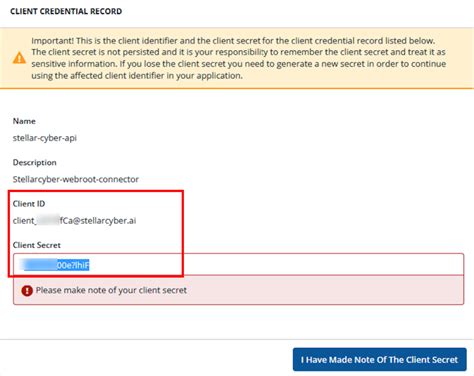Click the pink error alert box
The width and height of the screenshot is (474, 376).
click(x=239, y=290)
